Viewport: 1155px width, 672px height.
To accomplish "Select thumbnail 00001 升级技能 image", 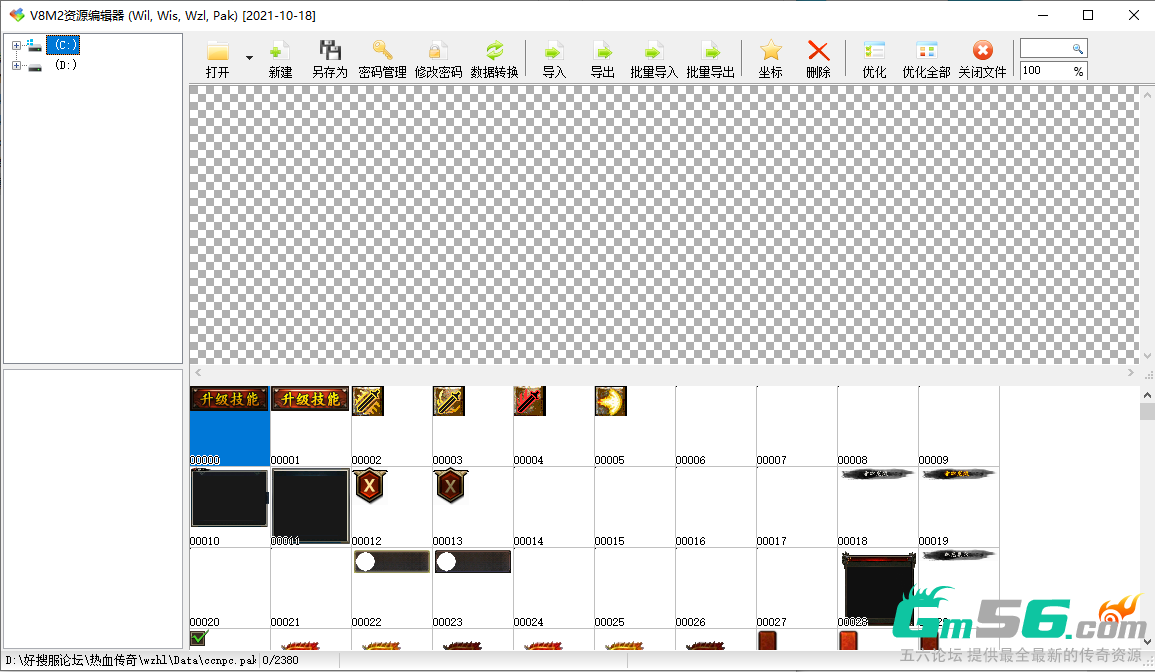I will (310, 399).
